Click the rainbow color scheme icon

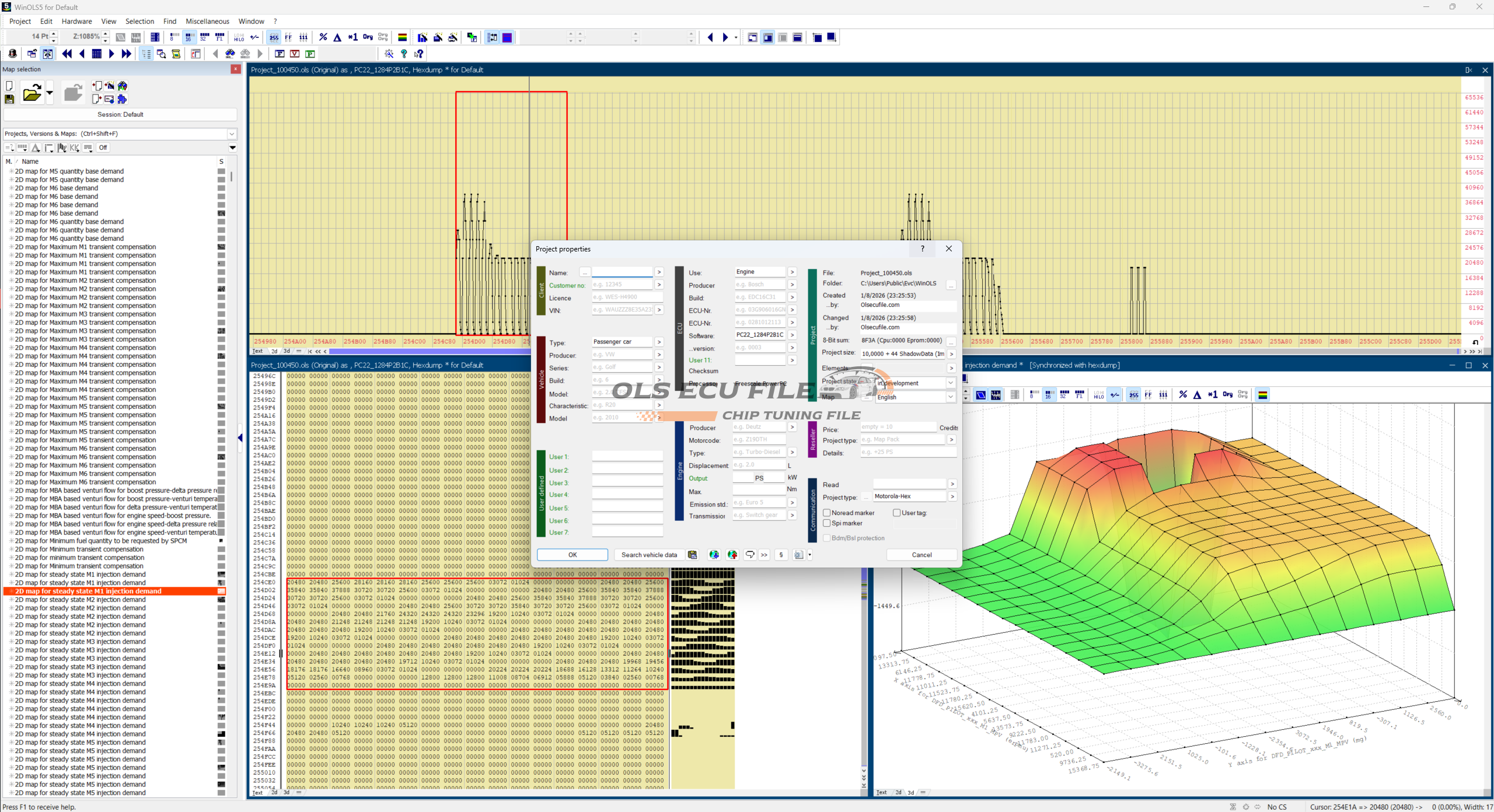(x=402, y=37)
